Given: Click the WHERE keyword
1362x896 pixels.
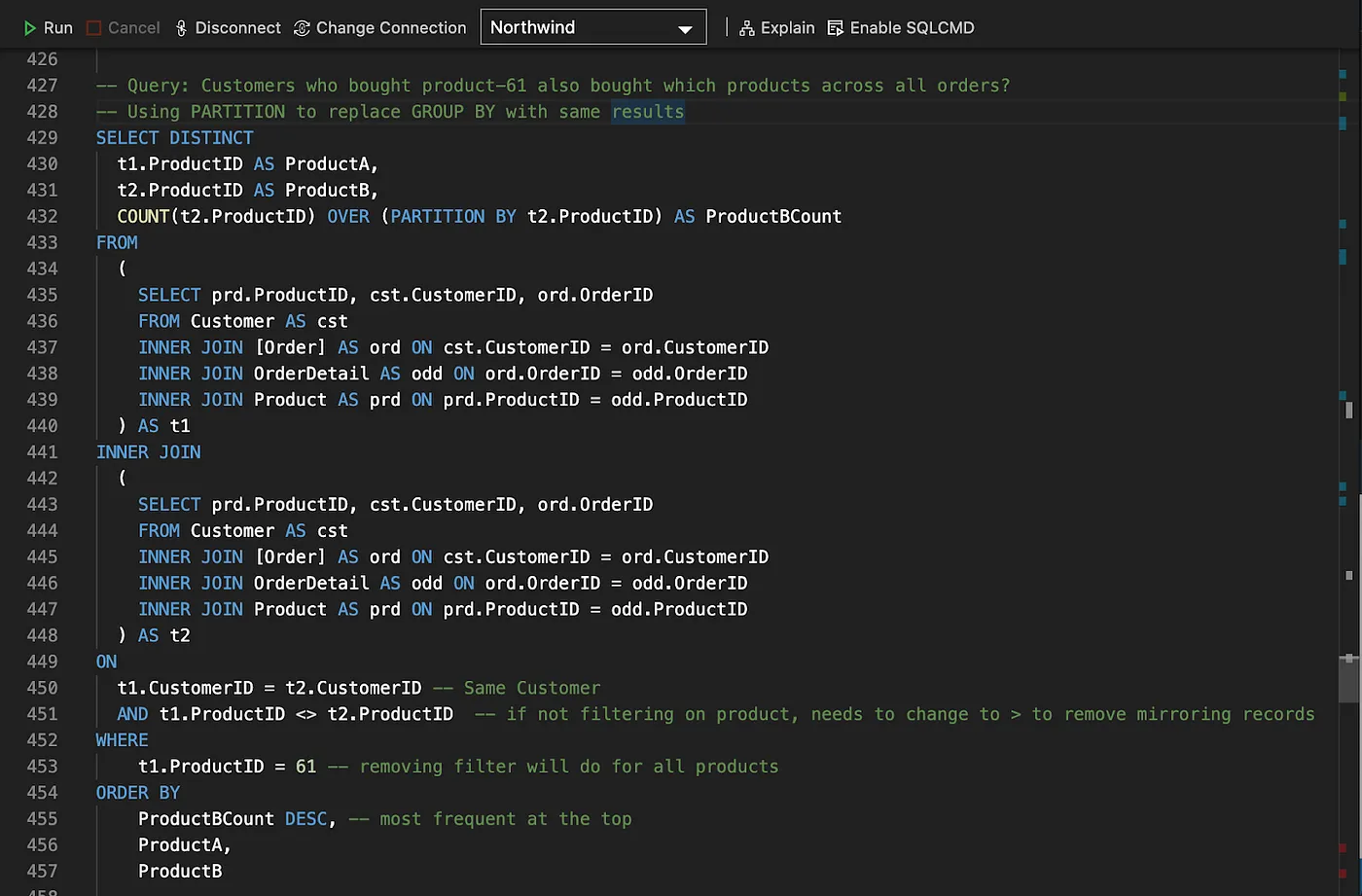Looking at the screenshot, I should [123, 740].
